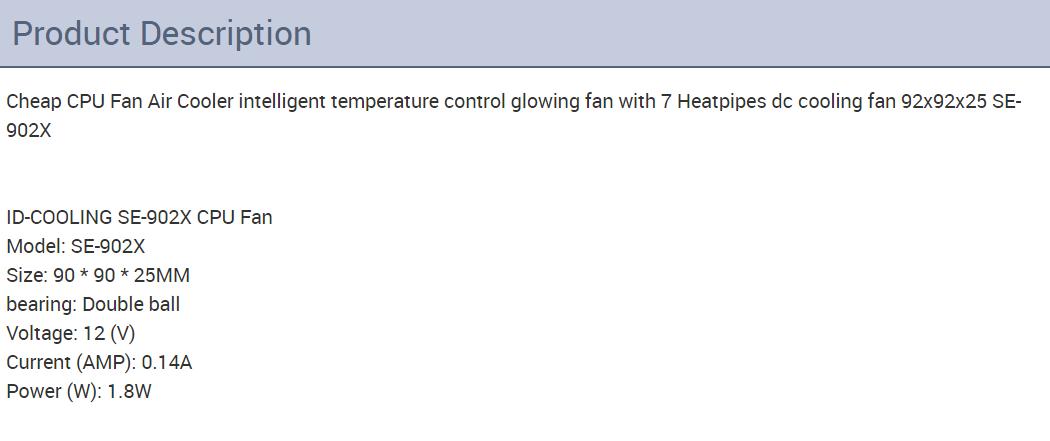Click the 'Power (W): 1.8W' line

pos(79,391)
